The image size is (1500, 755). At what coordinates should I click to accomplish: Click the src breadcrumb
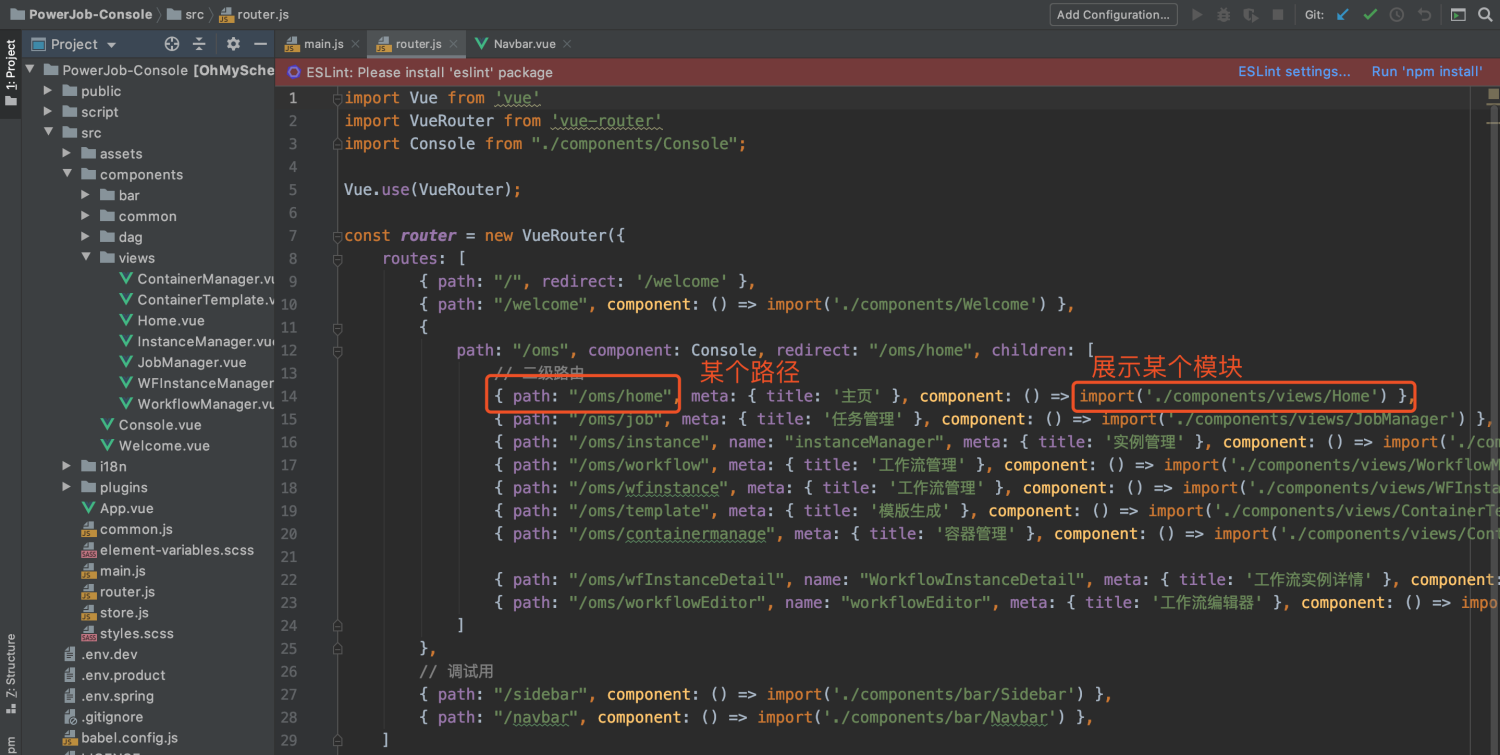(186, 15)
